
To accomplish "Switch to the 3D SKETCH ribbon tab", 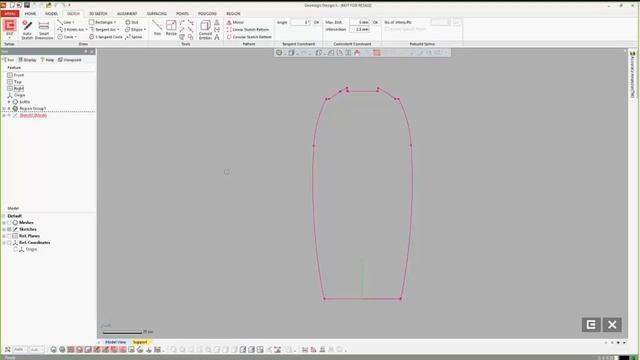I will (x=98, y=13).
